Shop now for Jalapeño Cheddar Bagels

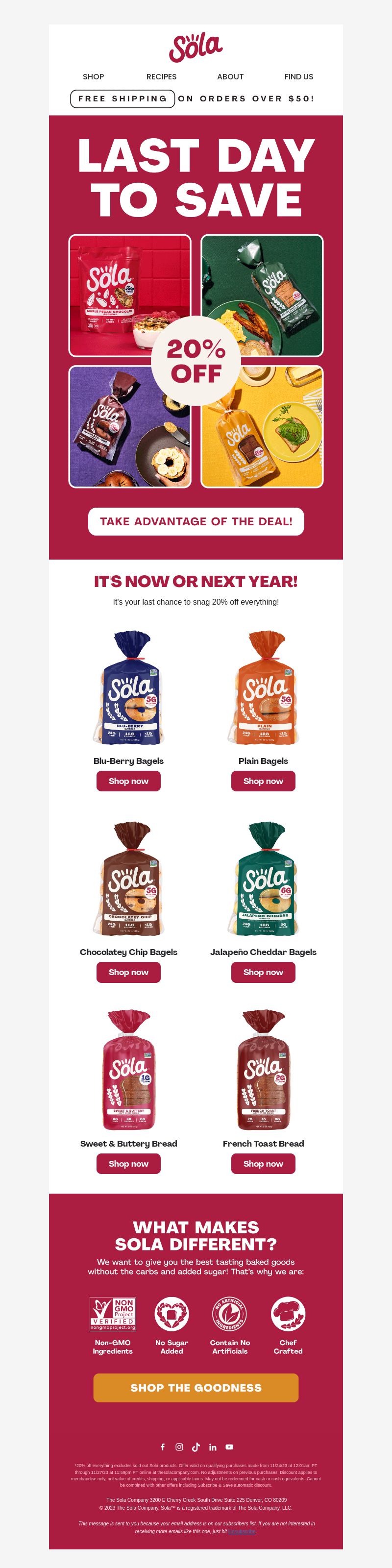(x=263, y=972)
